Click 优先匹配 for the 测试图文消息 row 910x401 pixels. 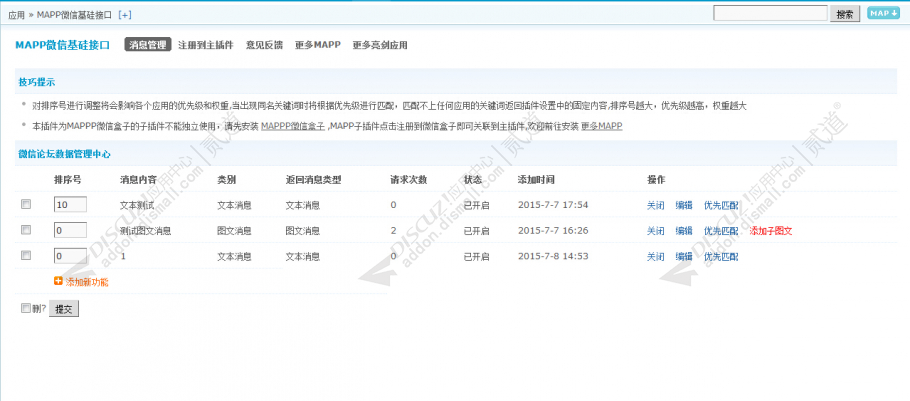(721, 230)
